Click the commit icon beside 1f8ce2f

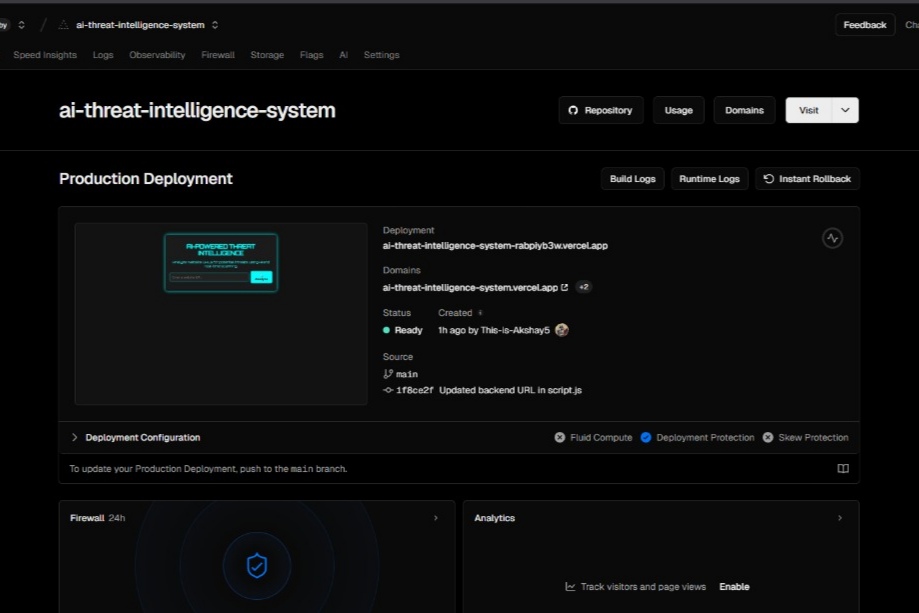387,390
